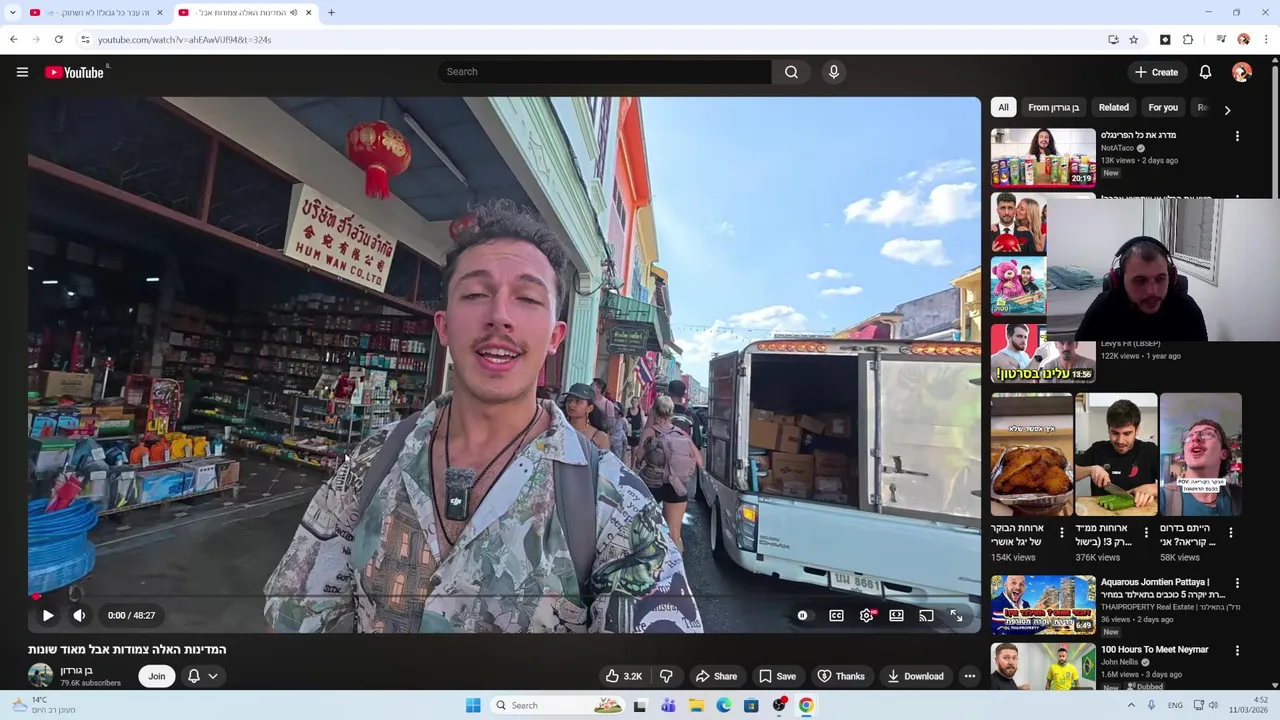Start voice search with the microphone
Image resolution: width=1280 pixels, height=720 pixels.
(x=833, y=72)
